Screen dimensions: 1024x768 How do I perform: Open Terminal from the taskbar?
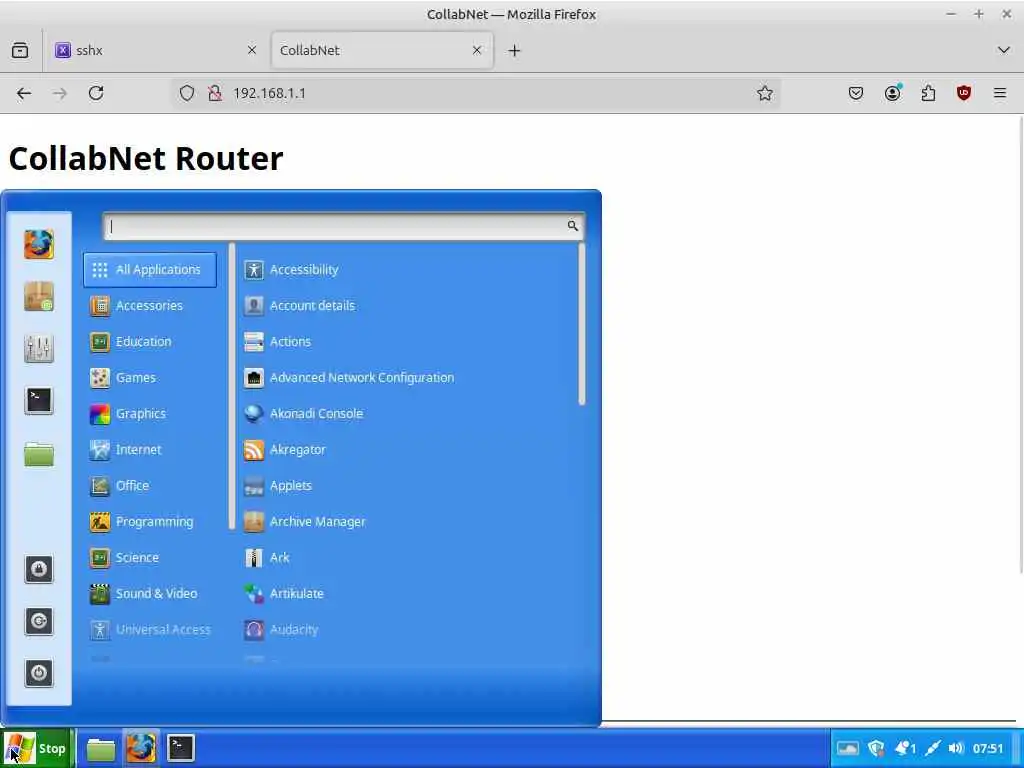[x=180, y=748]
